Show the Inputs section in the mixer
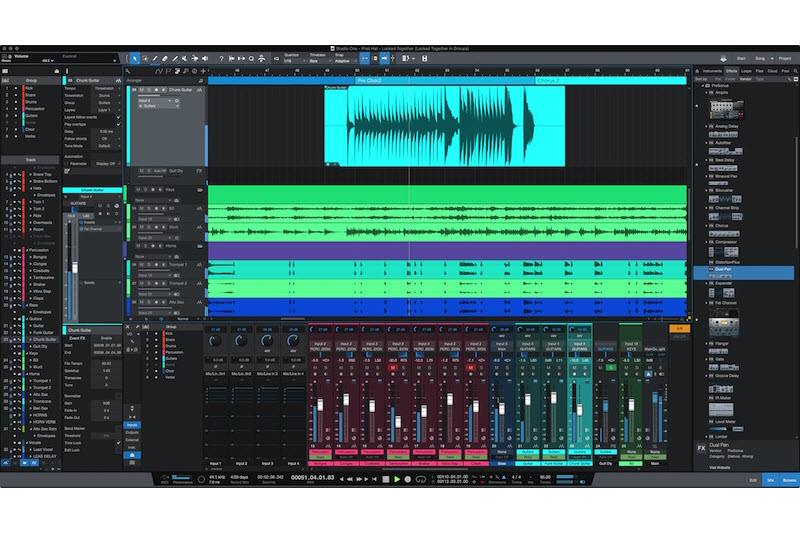The width and height of the screenshot is (800, 533). 132,425
